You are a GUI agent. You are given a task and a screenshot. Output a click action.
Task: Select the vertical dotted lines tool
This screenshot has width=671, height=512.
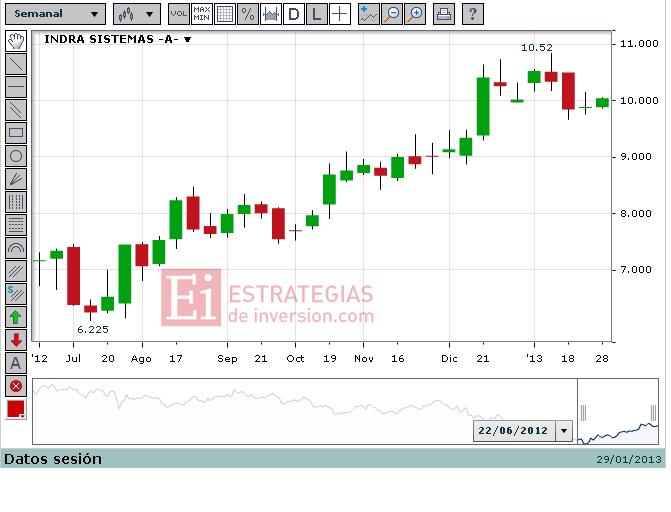point(16,202)
